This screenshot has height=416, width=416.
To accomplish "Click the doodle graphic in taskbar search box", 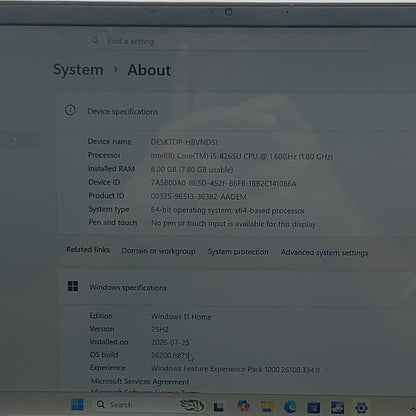I will coord(192,405).
